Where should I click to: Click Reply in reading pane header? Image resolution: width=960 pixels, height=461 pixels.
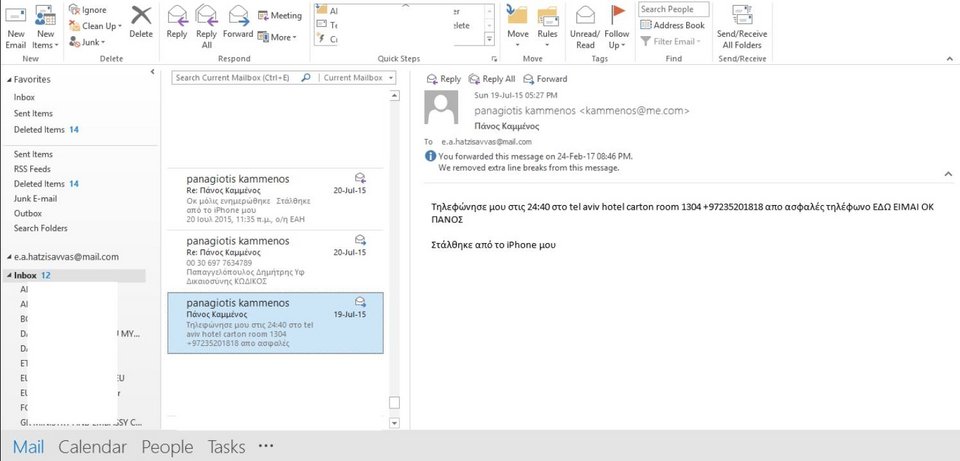tap(443, 79)
